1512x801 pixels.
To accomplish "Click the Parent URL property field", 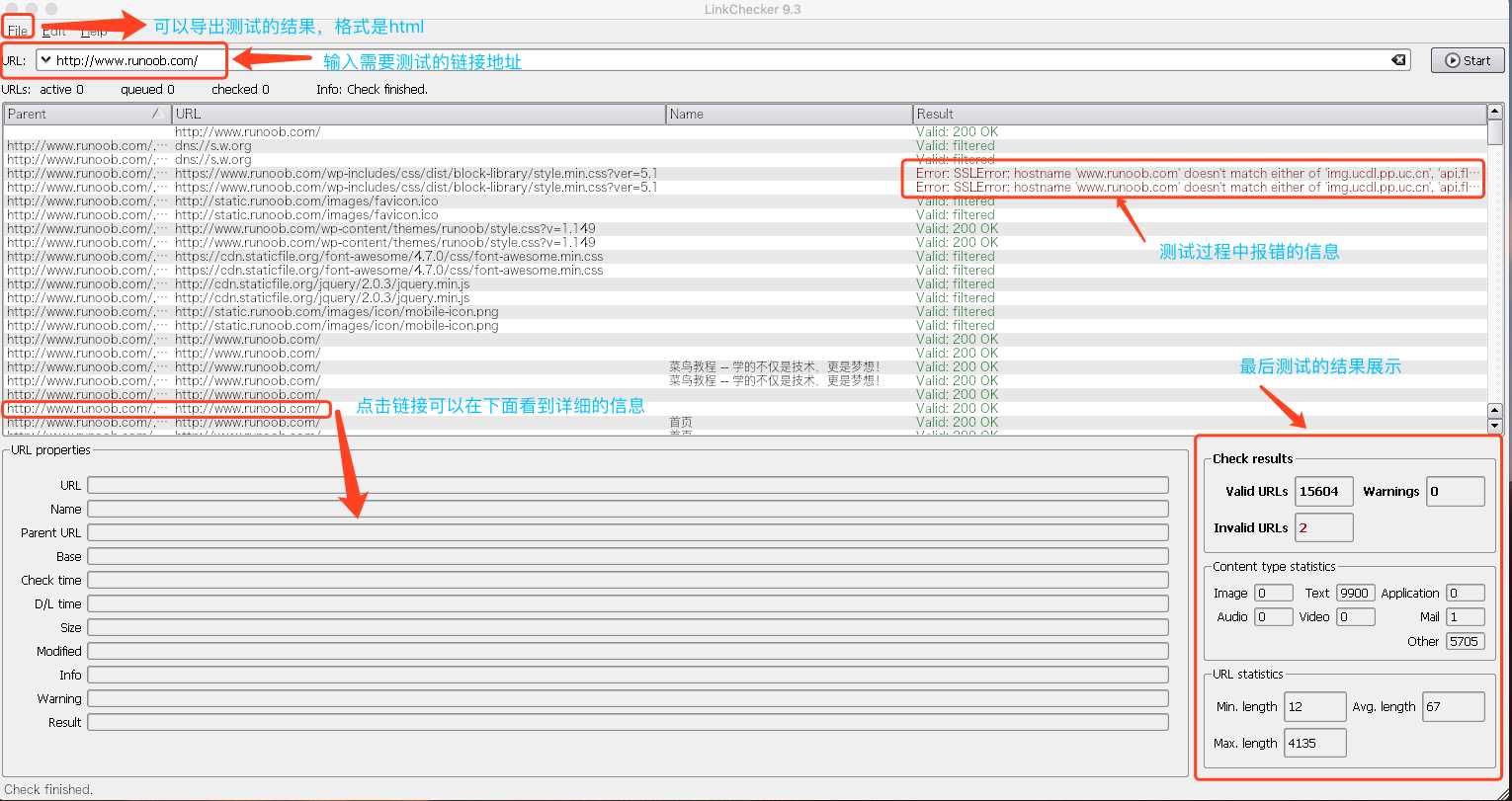I will pyautogui.click(x=628, y=532).
